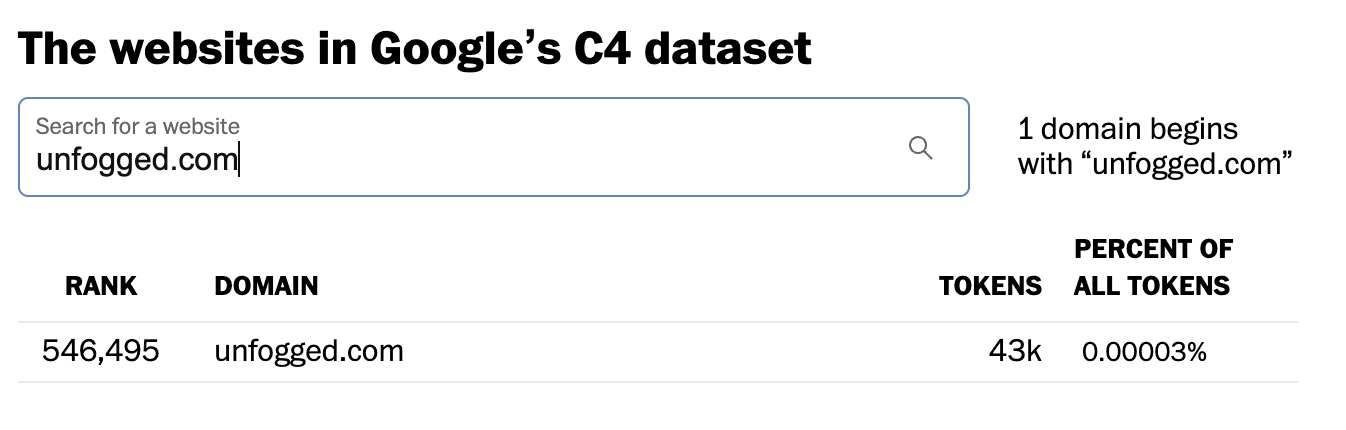Focus the website search input field
Image resolution: width=1346 pixels, height=430 pixels.
pos(494,147)
